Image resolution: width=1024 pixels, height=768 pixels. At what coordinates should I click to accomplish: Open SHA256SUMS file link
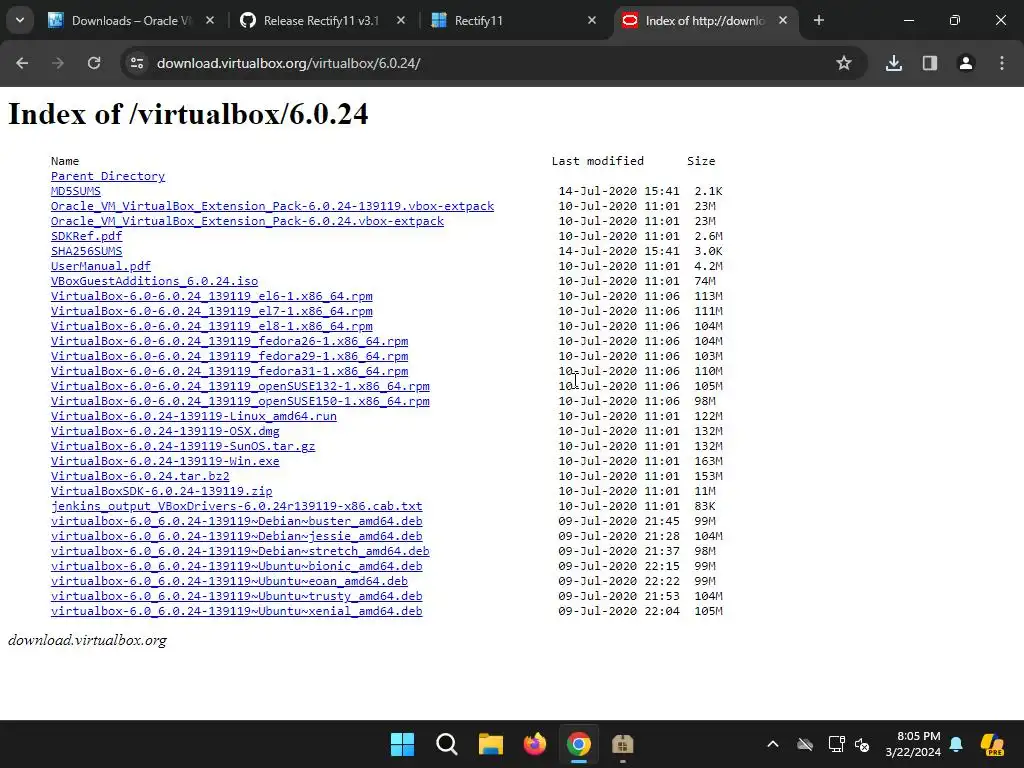(x=86, y=251)
